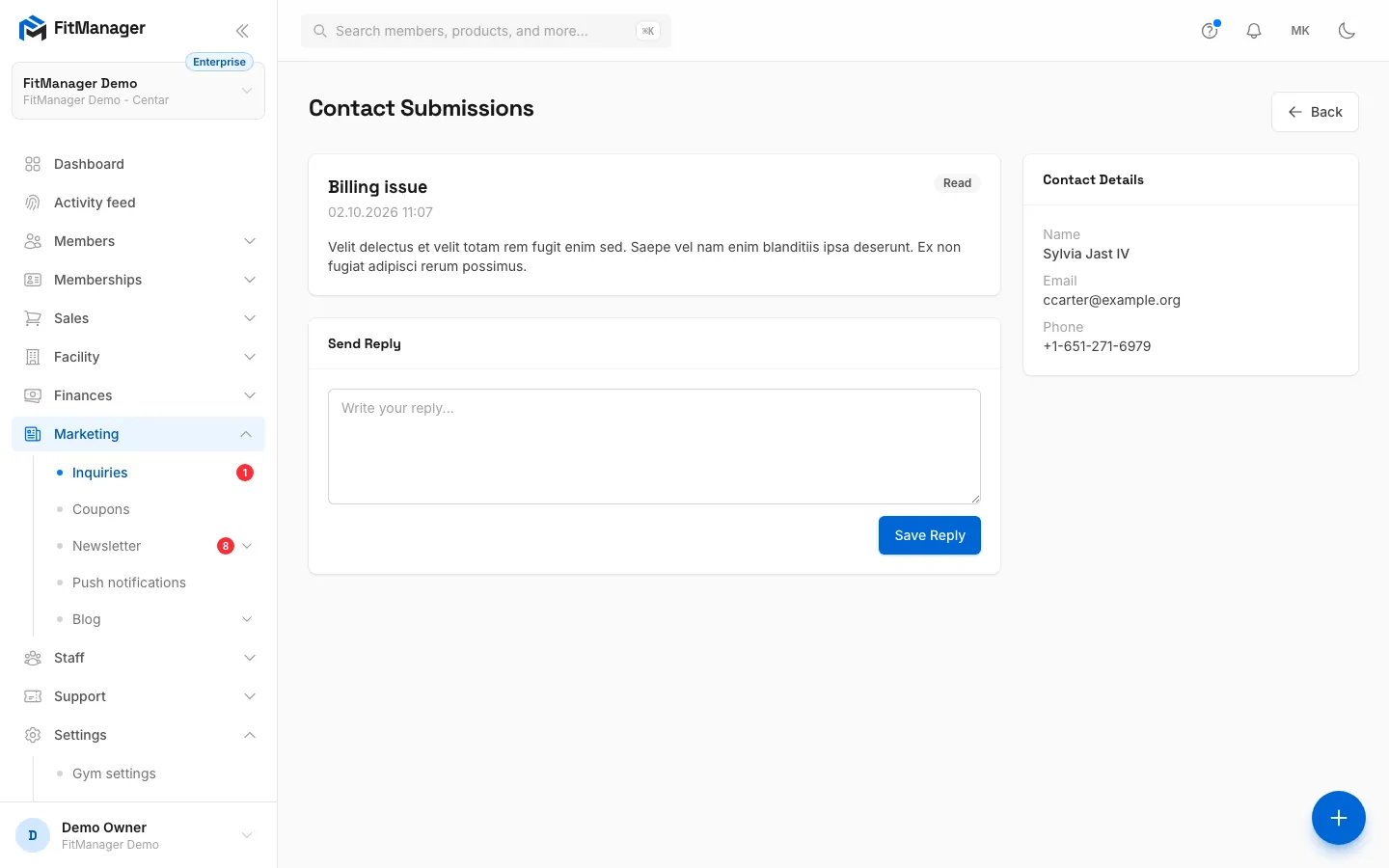Click the FitManager logo

(82, 28)
